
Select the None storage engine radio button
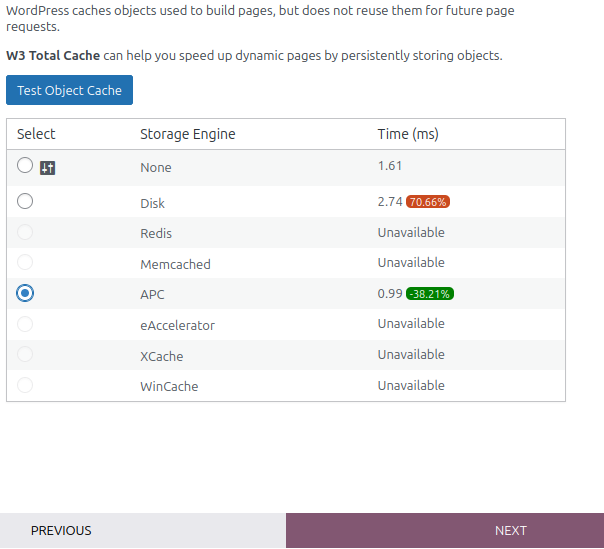[25, 165]
